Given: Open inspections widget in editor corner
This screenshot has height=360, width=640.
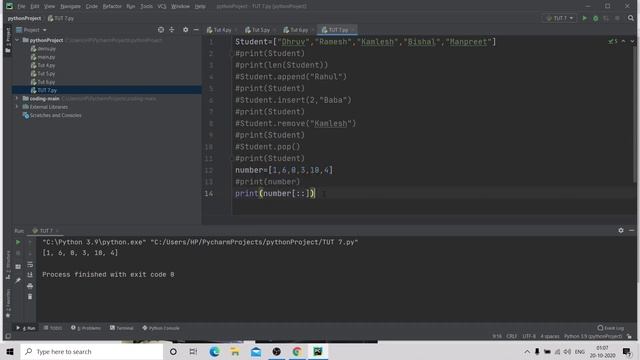Looking at the screenshot, I should (613, 41).
